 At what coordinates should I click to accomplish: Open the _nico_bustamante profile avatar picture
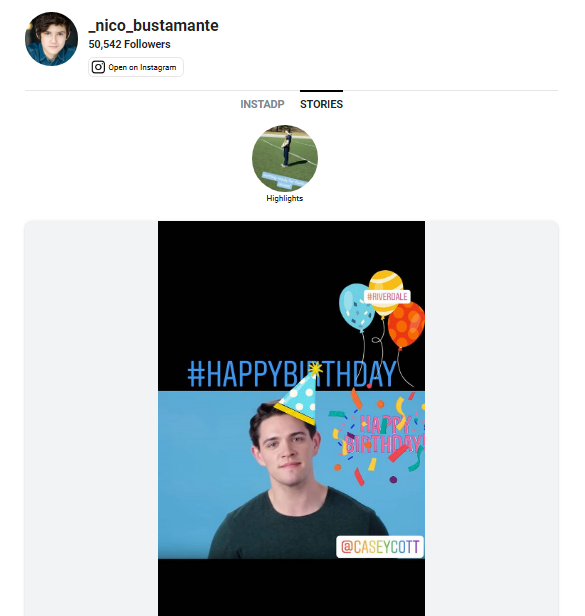[x=51, y=39]
